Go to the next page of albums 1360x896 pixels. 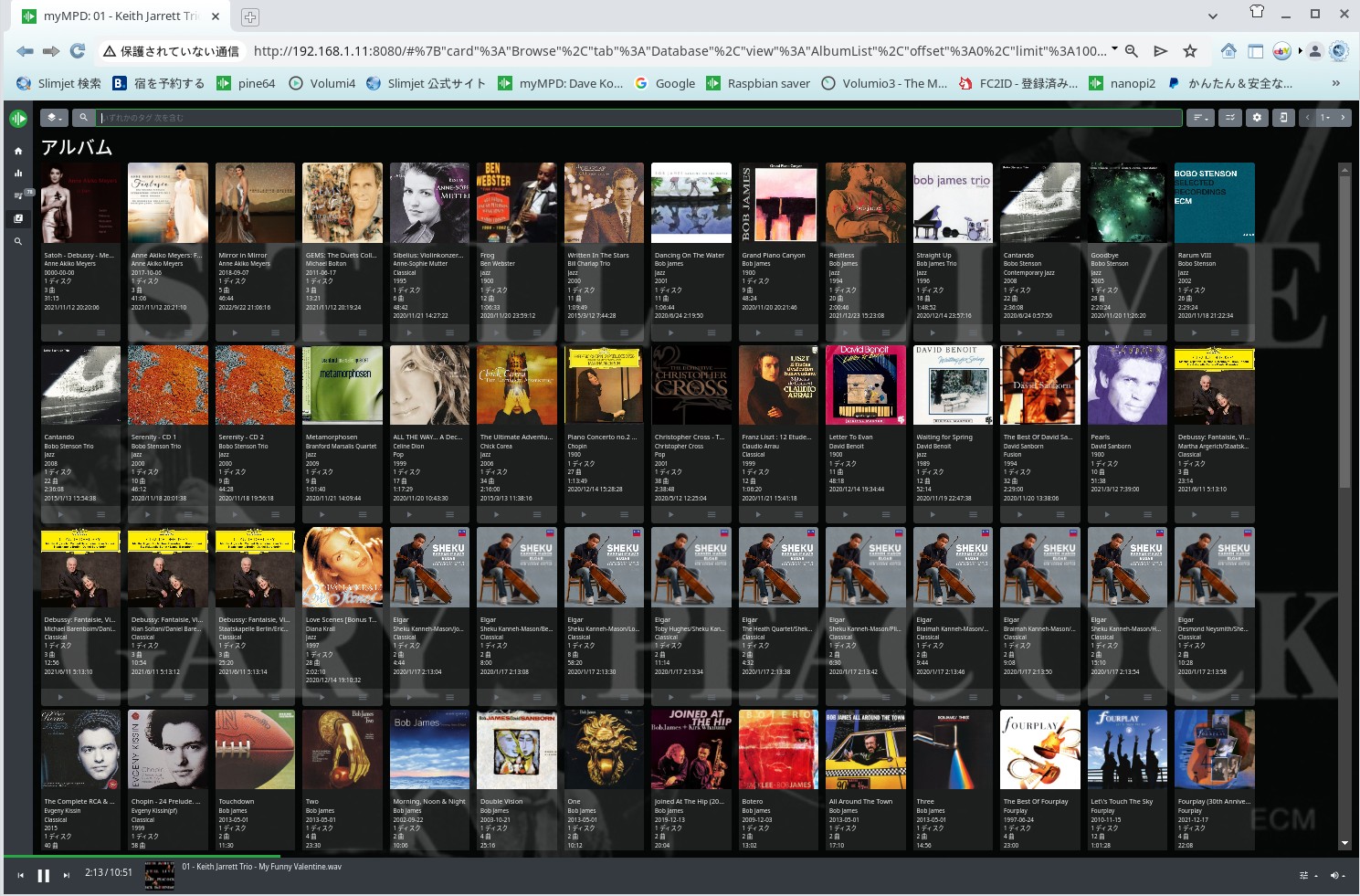coord(1343,118)
